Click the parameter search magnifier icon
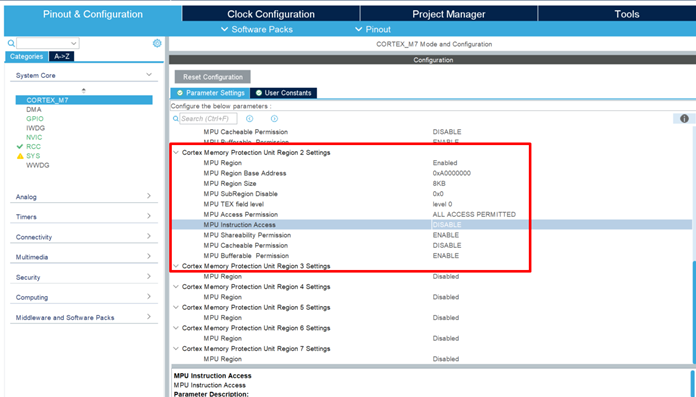696x397 pixels. click(175, 119)
